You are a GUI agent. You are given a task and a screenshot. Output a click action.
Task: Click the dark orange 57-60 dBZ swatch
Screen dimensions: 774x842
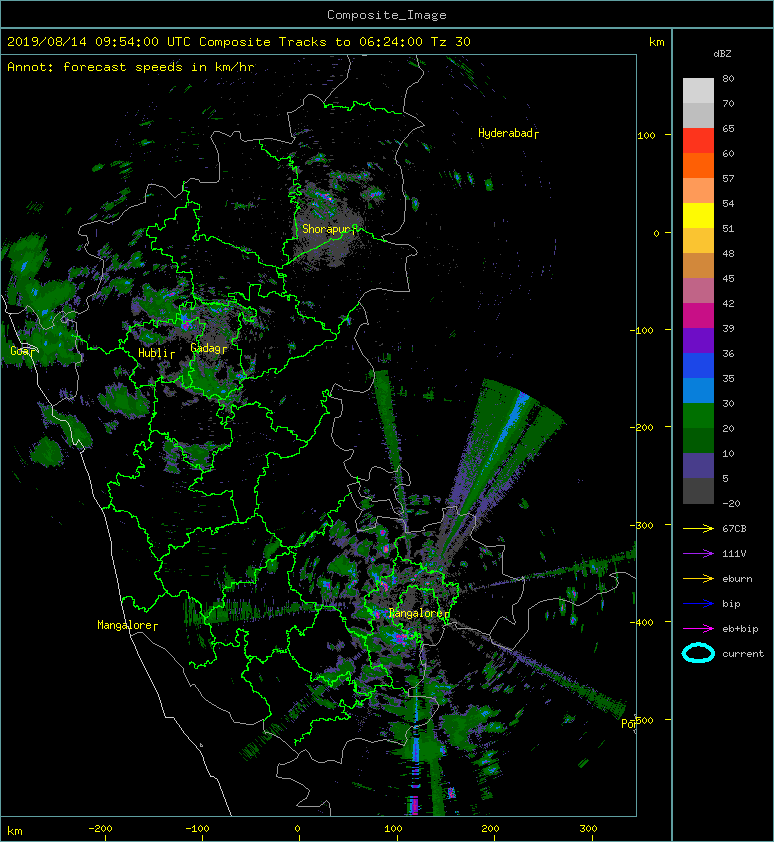point(698,165)
